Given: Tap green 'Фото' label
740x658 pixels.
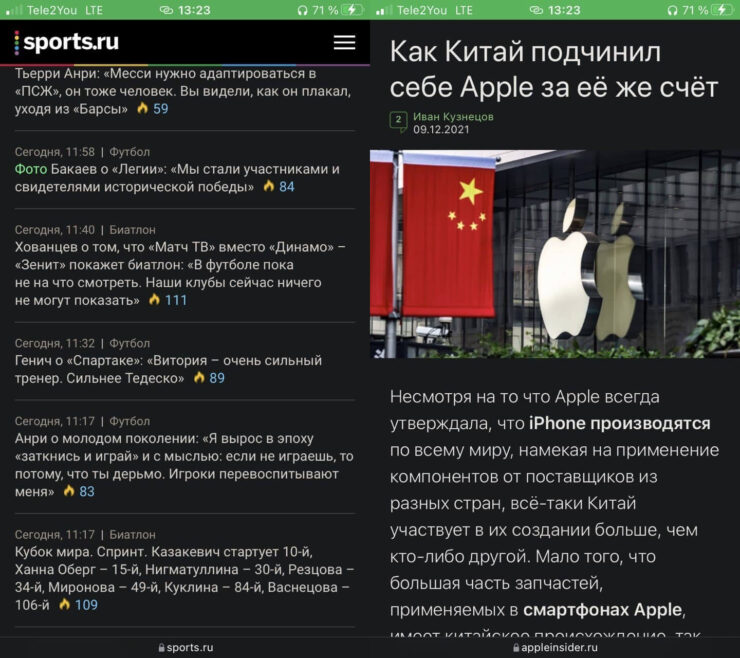Looking at the screenshot, I should (x=31, y=169).
